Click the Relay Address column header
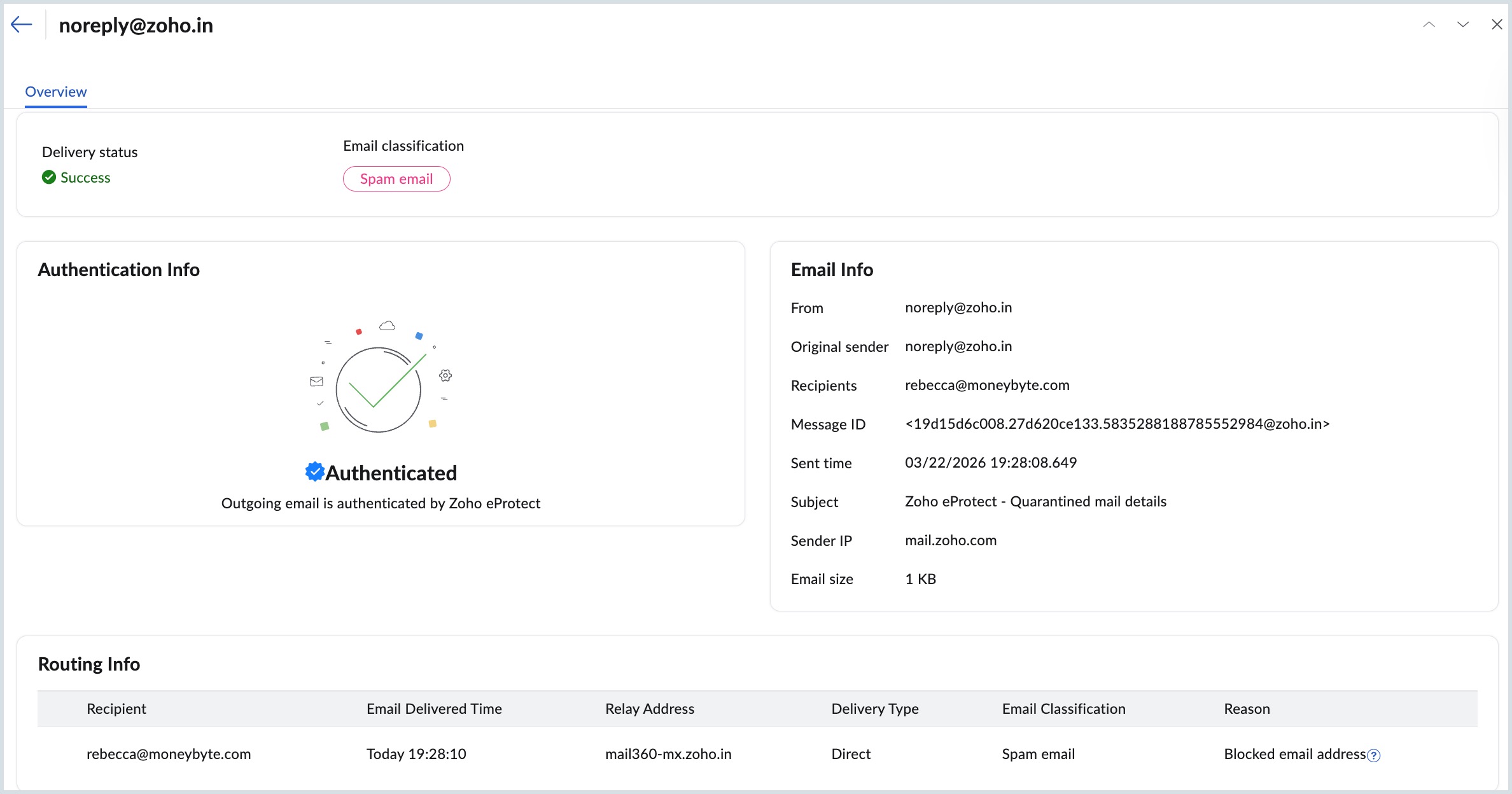 (650, 709)
